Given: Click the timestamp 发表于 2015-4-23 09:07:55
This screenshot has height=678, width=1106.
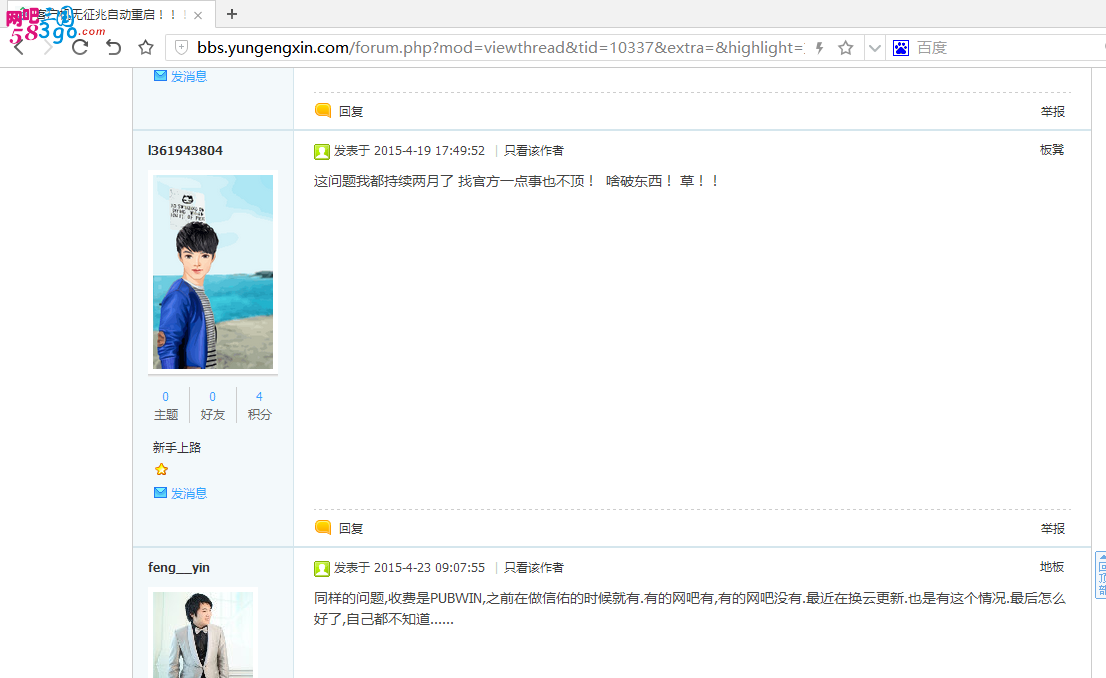Looking at the screenshot, I should (410, 568).
